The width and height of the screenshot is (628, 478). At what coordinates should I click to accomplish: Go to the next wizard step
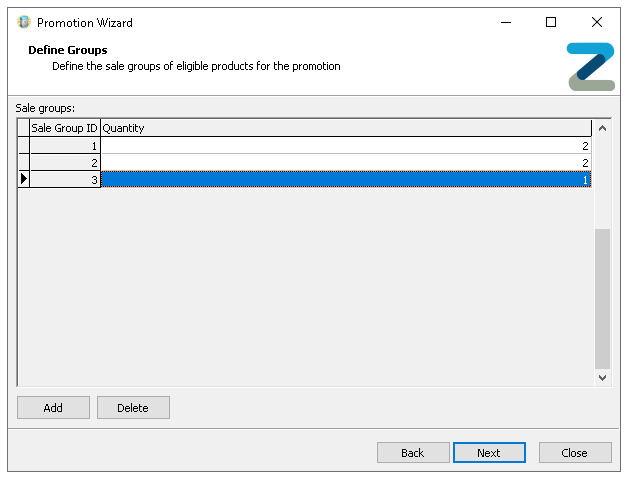pyautogui.click(x=489, y=453)
